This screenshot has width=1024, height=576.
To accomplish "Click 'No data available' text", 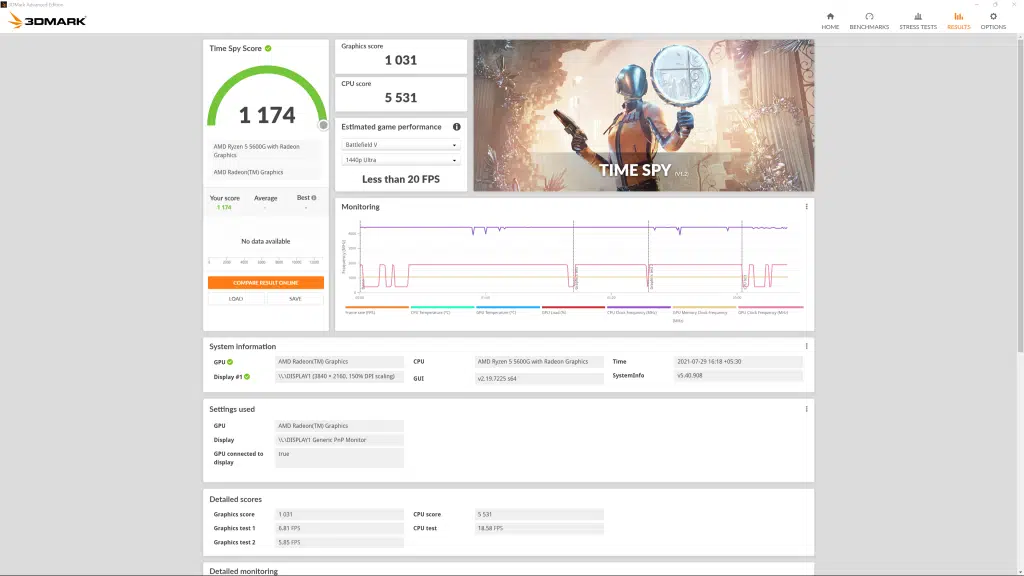I will click(265, 241).
